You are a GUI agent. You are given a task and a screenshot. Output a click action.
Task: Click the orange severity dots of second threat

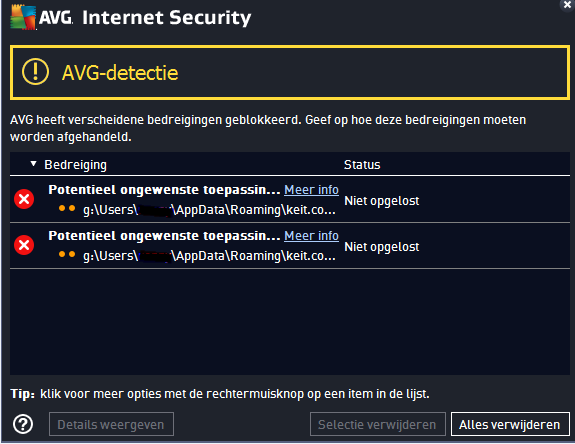coord(67,254)
